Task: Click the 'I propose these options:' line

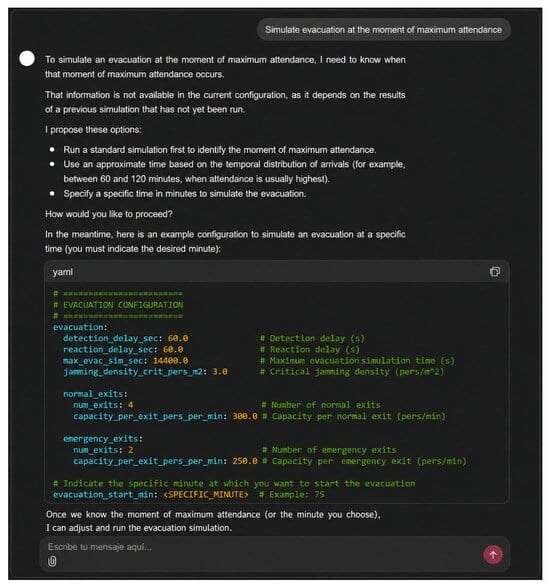Action: click(93, 130)
